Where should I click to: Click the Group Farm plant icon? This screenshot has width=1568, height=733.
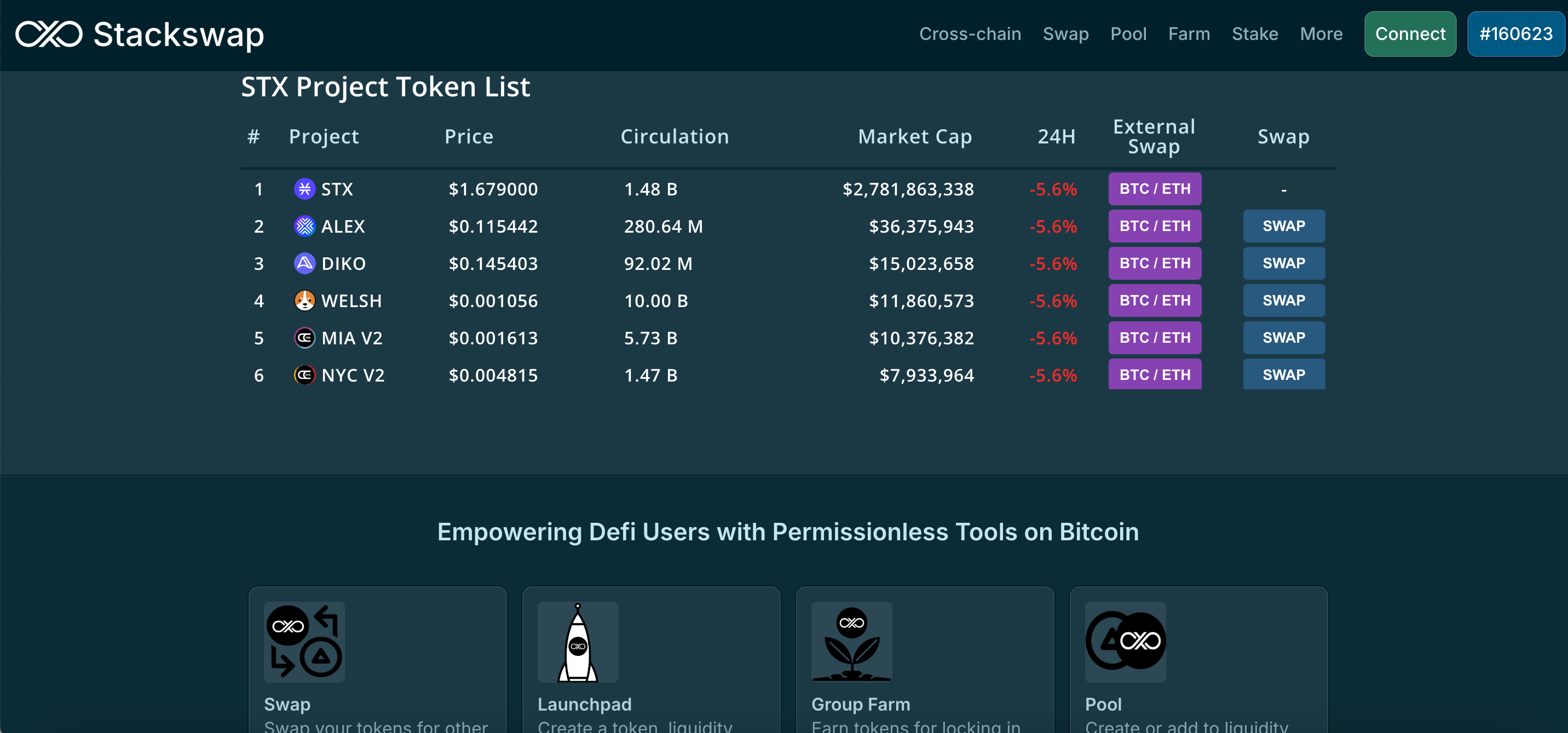[851, 642]
